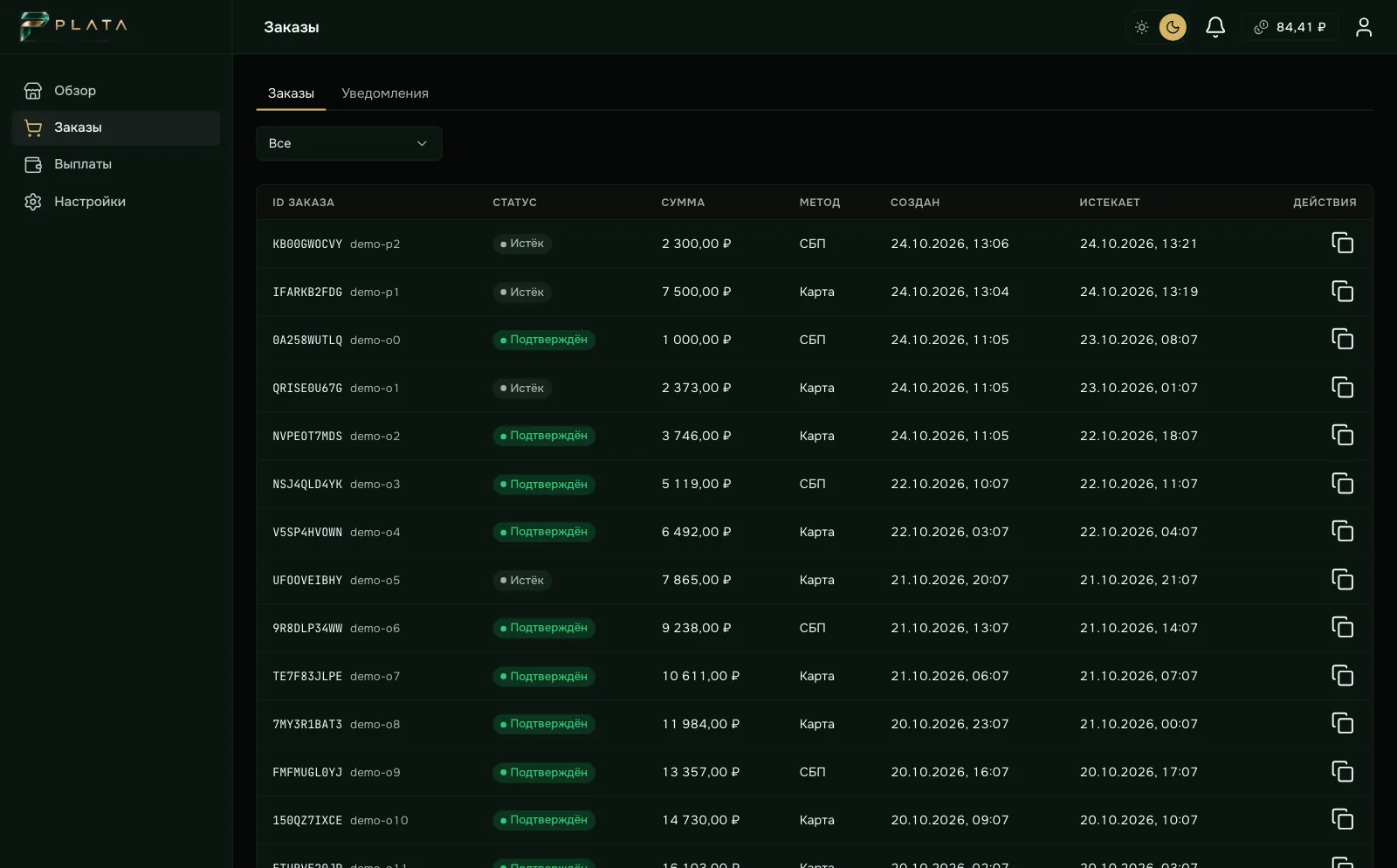Click the created date 22.10.2026, 03:07
1397x868 pixels.
[950, 532]
